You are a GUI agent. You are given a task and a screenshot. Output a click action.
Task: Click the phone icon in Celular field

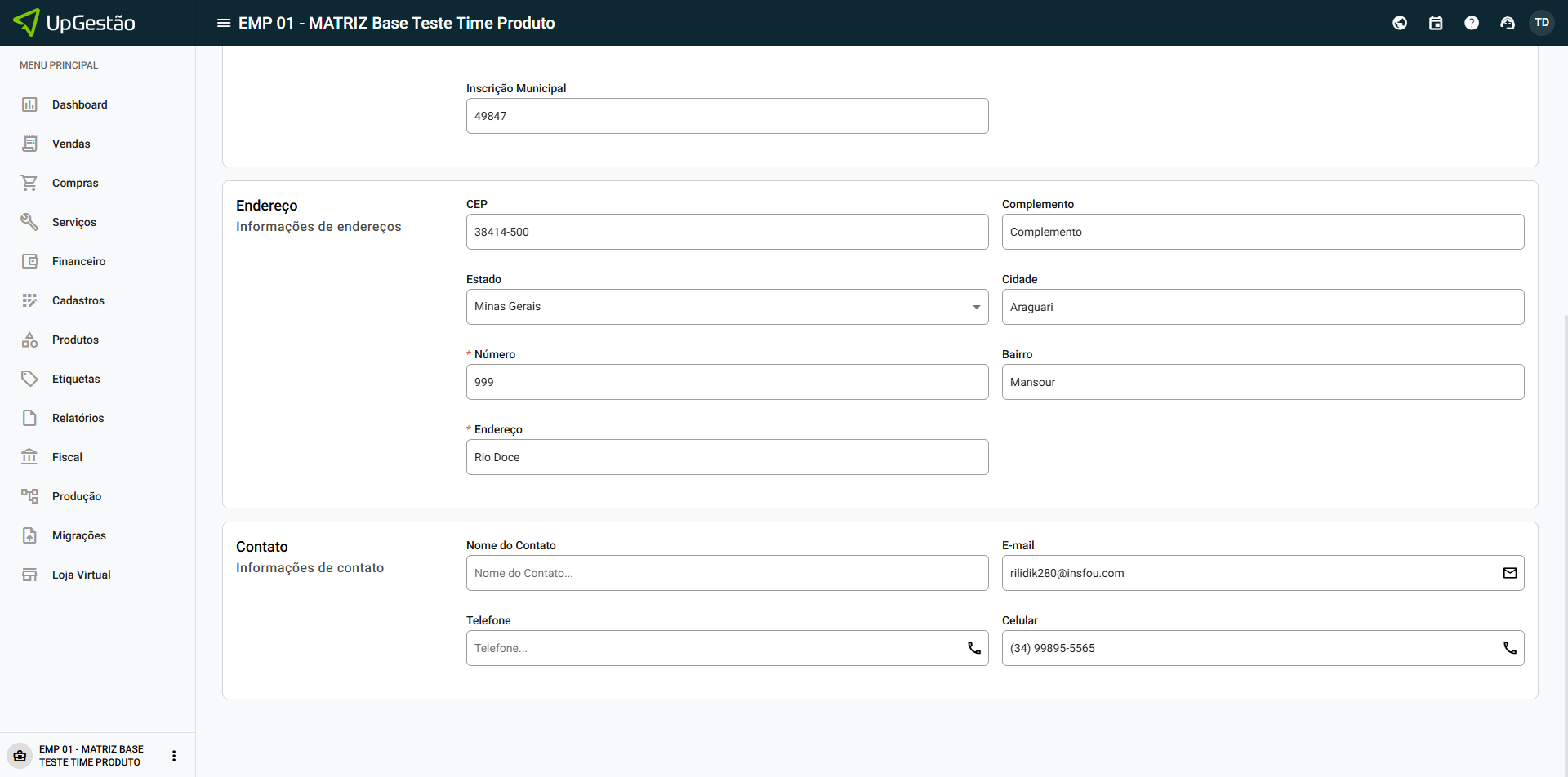[x=1510, y=648]
